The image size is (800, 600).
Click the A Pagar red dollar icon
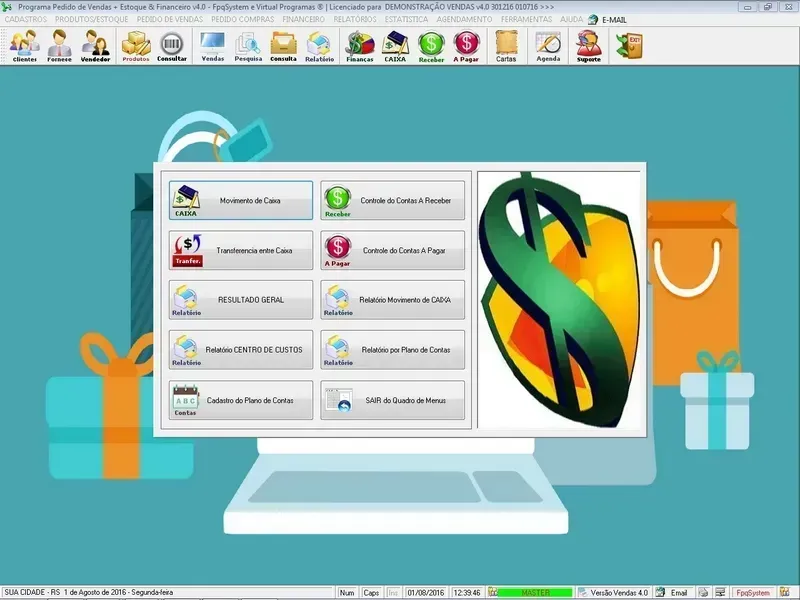click(x=466, y=46)
